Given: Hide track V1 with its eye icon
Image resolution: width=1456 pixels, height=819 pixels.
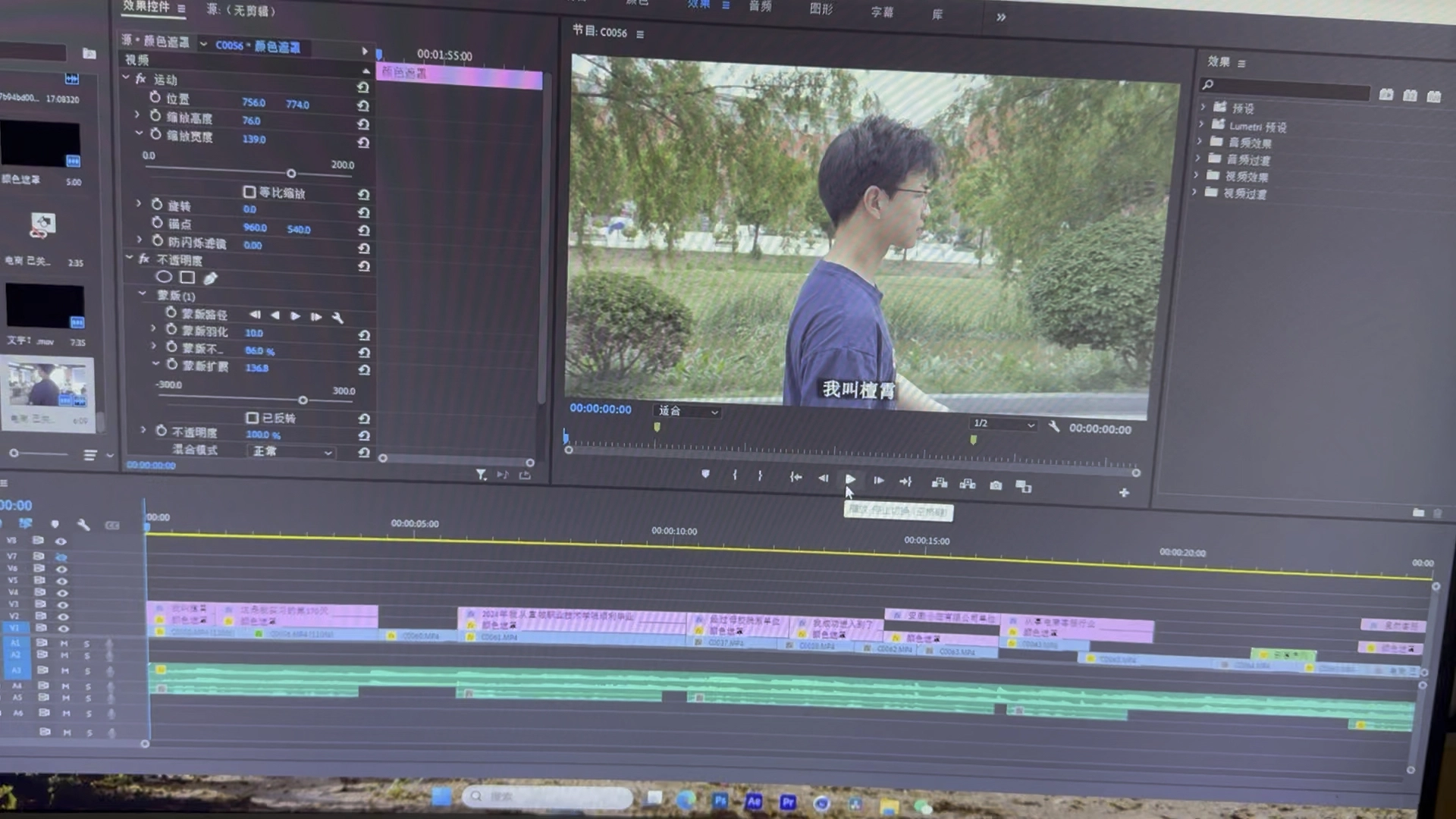Looking at the screenshot, I should (64, 629).
